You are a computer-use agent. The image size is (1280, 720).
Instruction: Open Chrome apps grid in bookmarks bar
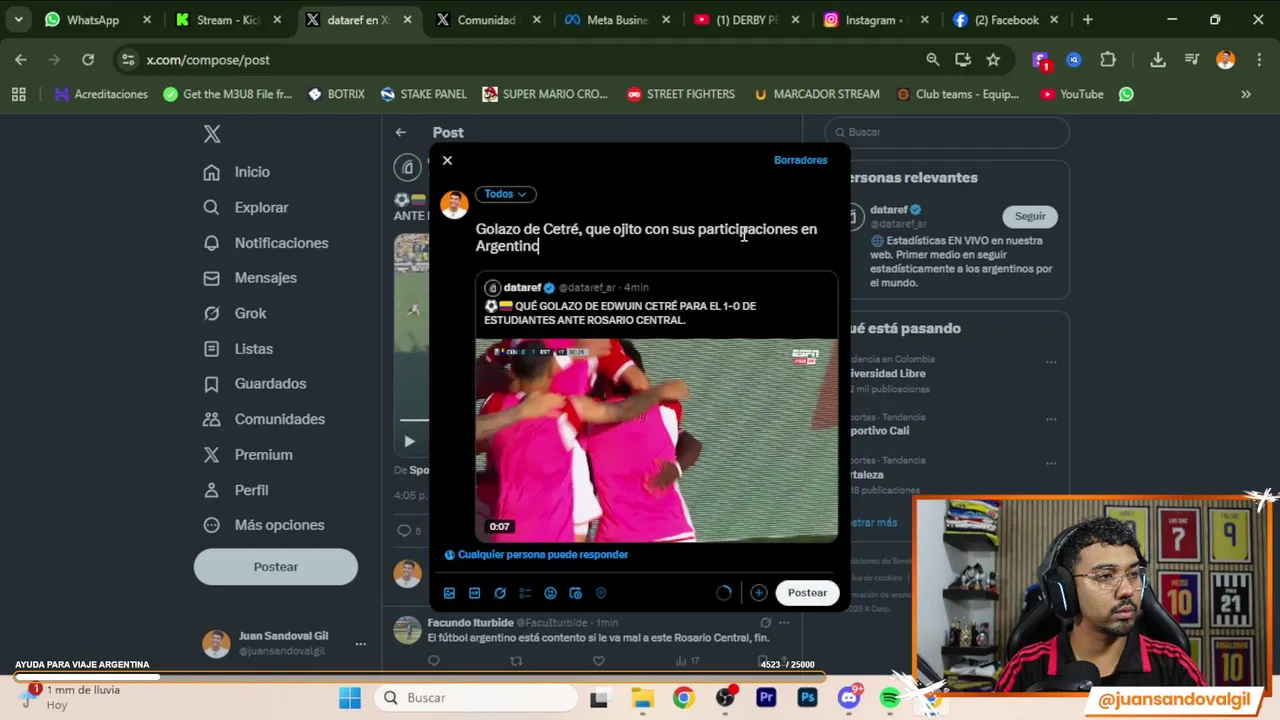pos(18,94)
